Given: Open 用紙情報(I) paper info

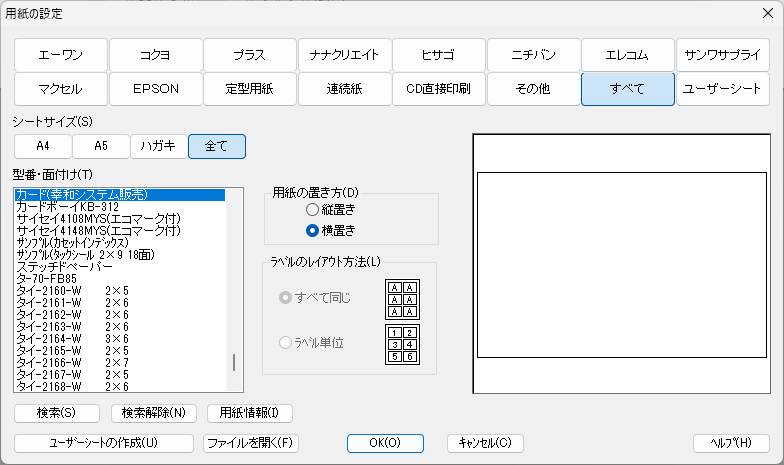Looking at the screenshot, I should [x=249, y=413].
